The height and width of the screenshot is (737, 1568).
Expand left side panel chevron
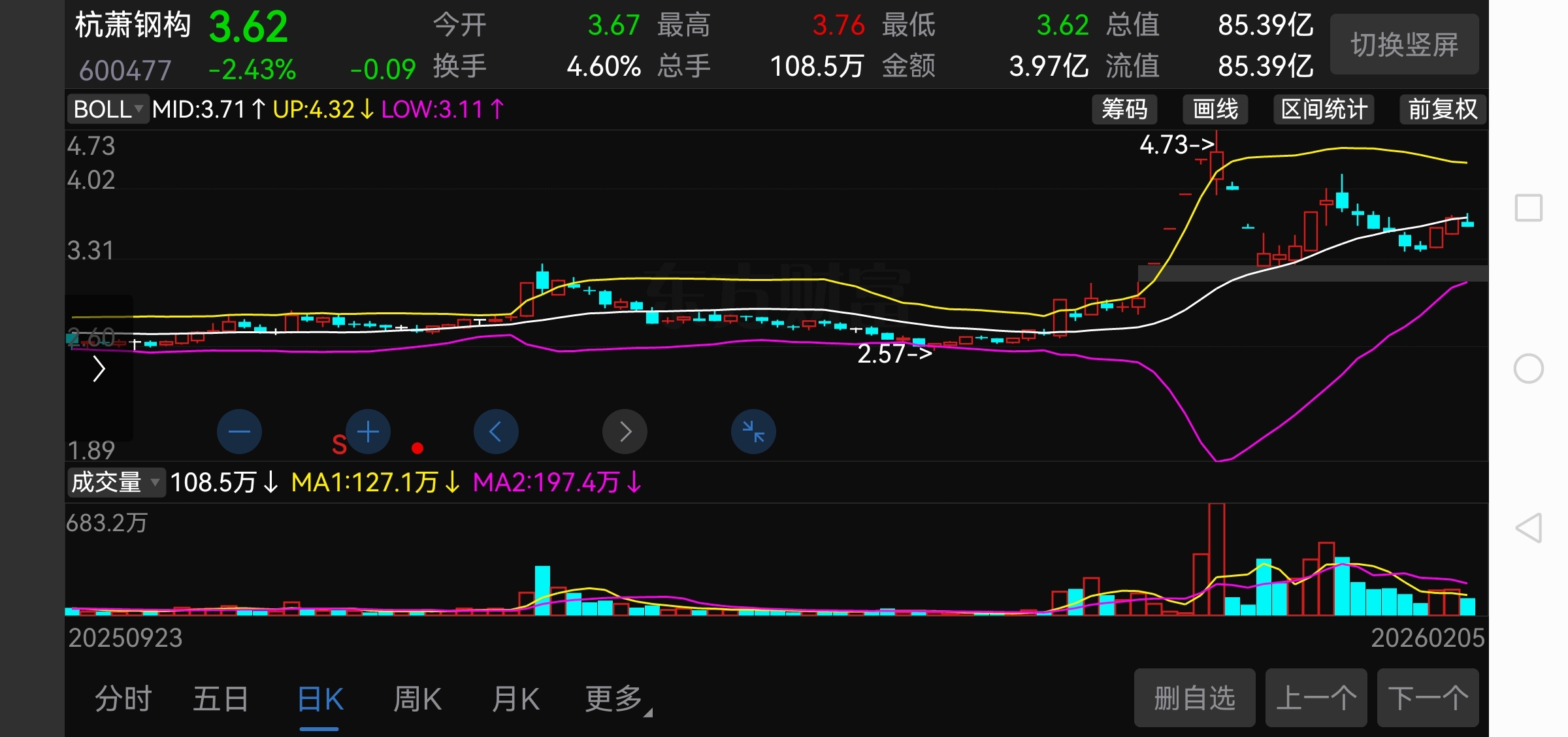click(99, 369)
